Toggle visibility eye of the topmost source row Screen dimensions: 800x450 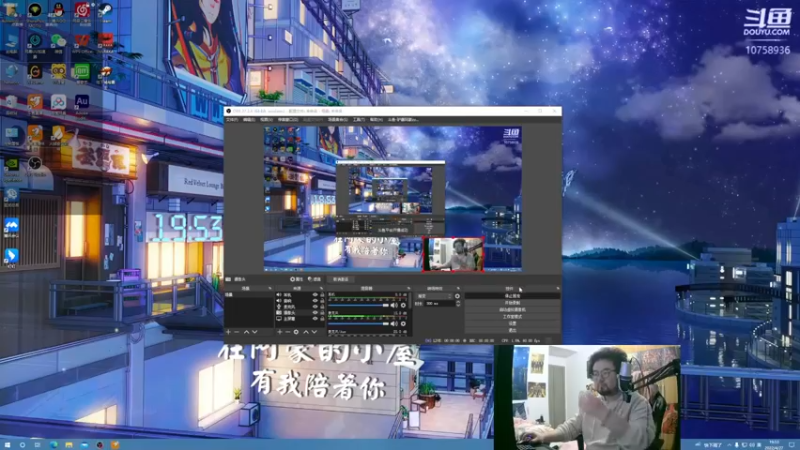pos(315,295)
